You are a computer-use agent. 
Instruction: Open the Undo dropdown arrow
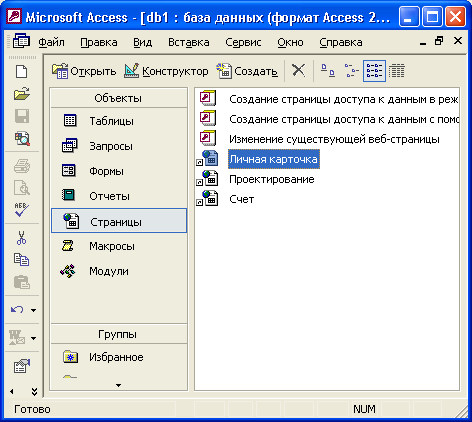[33, 310]
